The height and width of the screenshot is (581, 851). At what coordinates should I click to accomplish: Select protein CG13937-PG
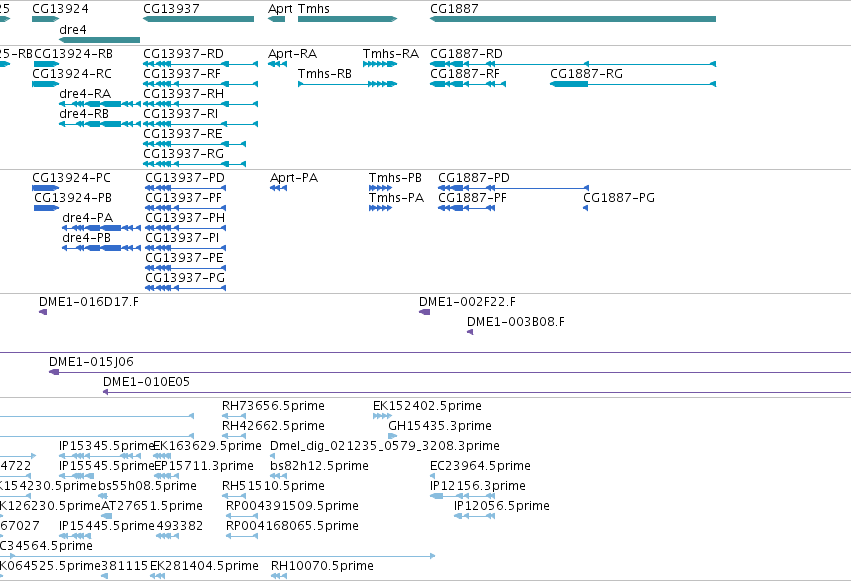click(185, 278)
